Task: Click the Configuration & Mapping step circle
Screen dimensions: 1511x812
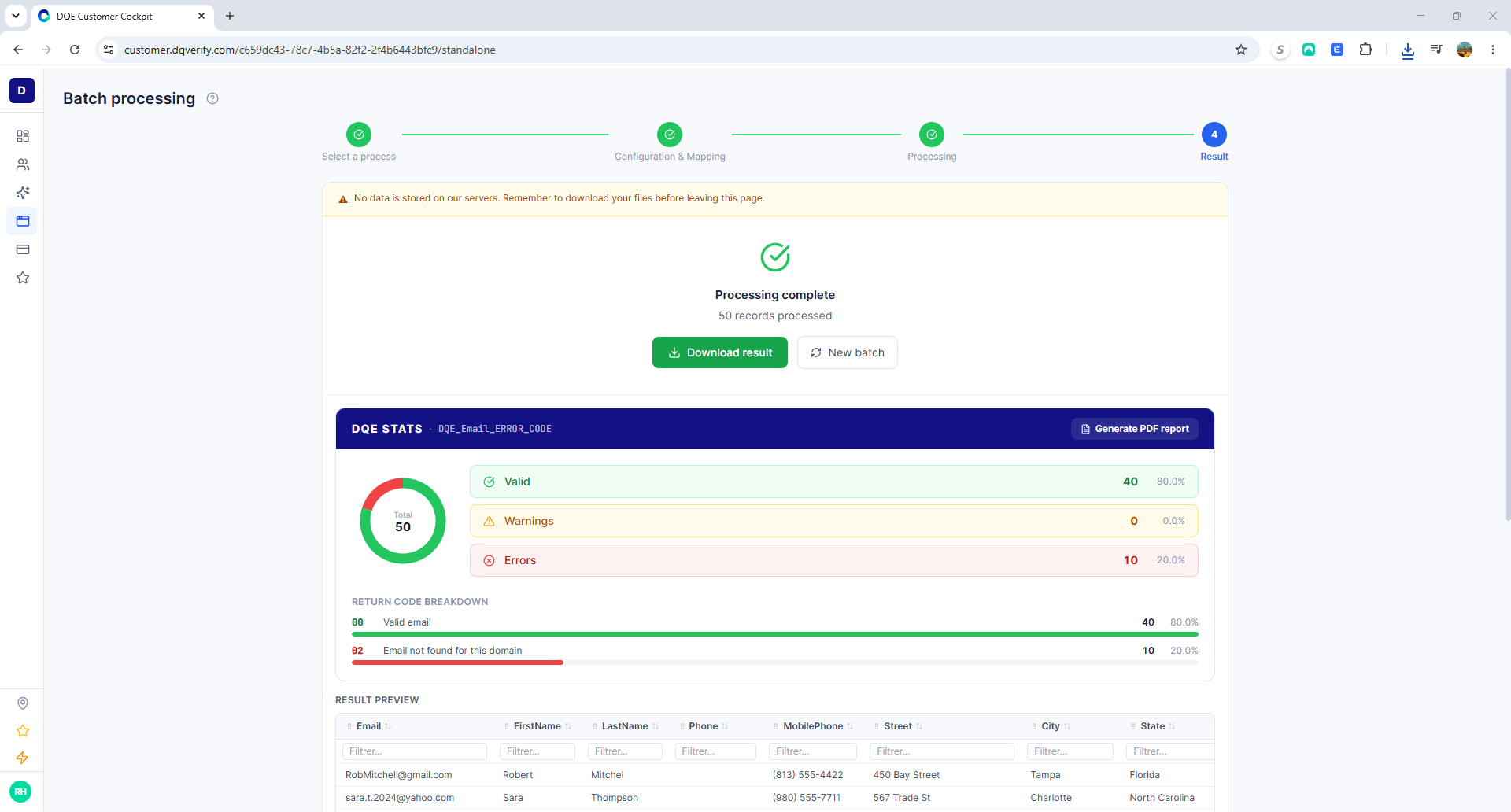Action: 670,135
